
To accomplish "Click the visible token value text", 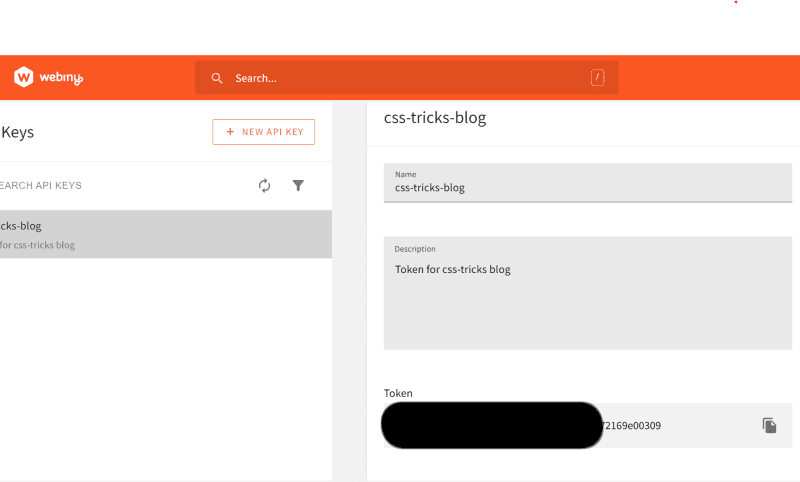I will click(x=631, y=425).
